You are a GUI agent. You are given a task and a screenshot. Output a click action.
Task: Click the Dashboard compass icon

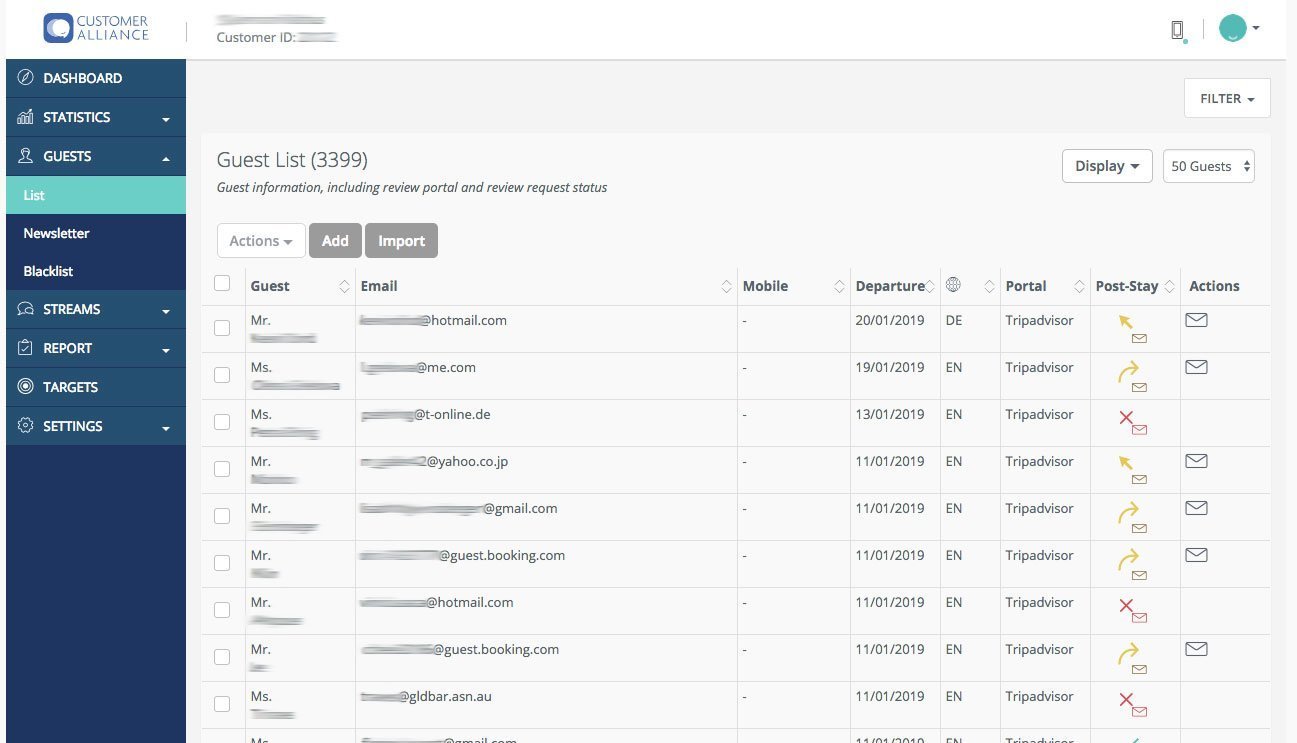(x=26, y=78)
